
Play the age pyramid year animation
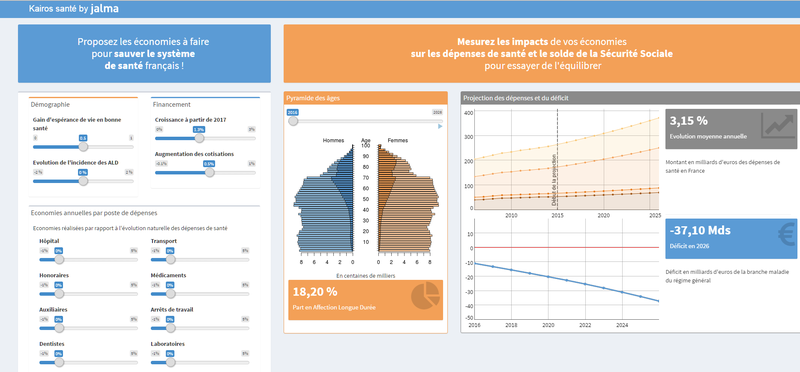pos(440,126)
